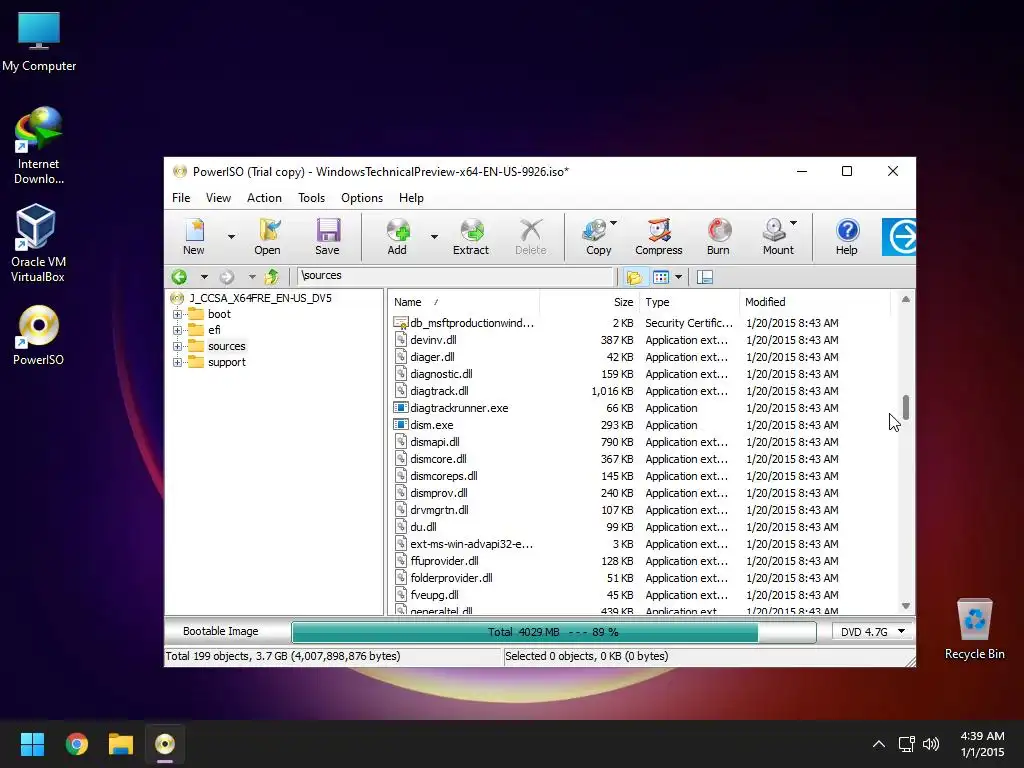Select the boot folder in tree
Viewport: 1024px width, 768px height.
pos(219,314)
